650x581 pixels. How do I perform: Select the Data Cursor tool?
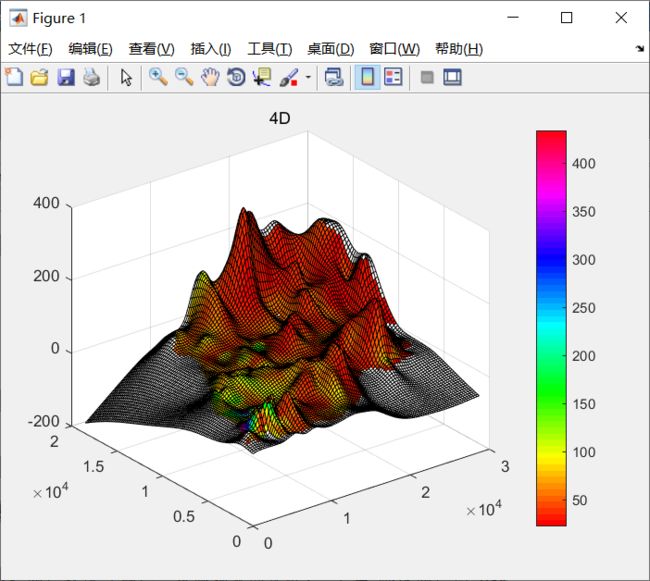[x=262, y=77]
